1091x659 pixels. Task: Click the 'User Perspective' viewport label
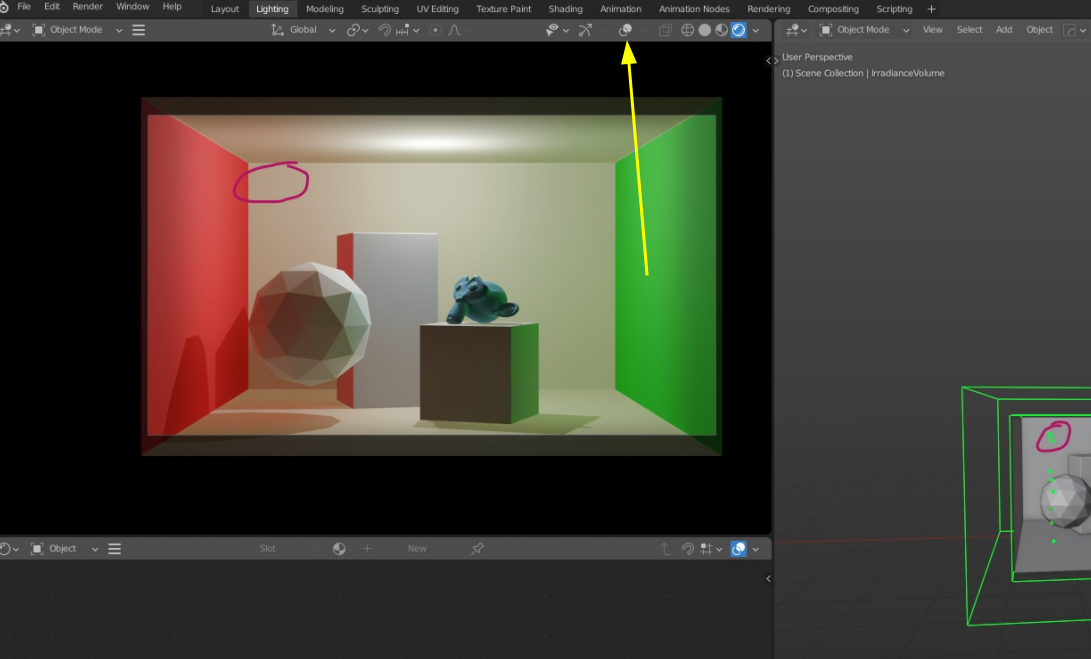coord(817,57)
